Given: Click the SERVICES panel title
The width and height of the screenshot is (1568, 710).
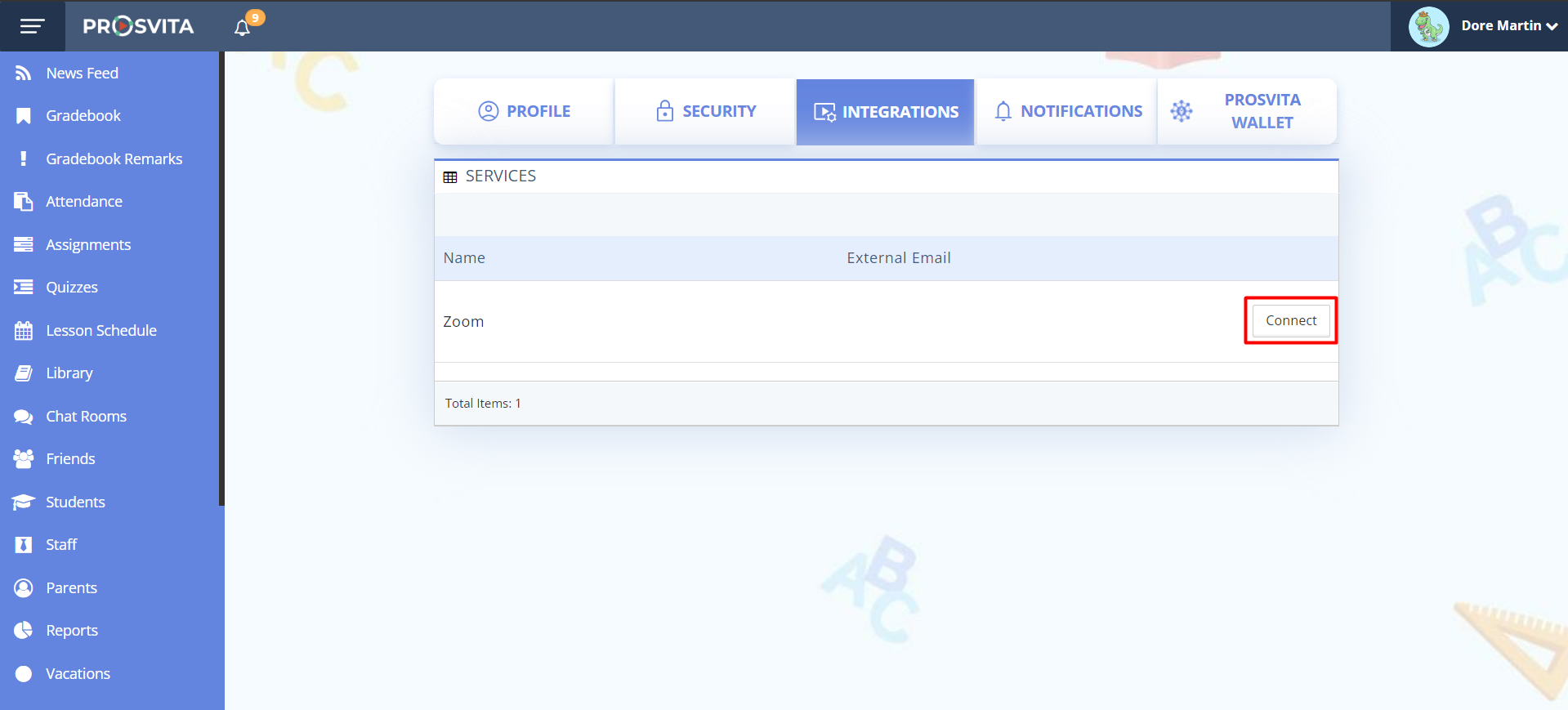Looking at the screenshot, I should click(501, 176).
